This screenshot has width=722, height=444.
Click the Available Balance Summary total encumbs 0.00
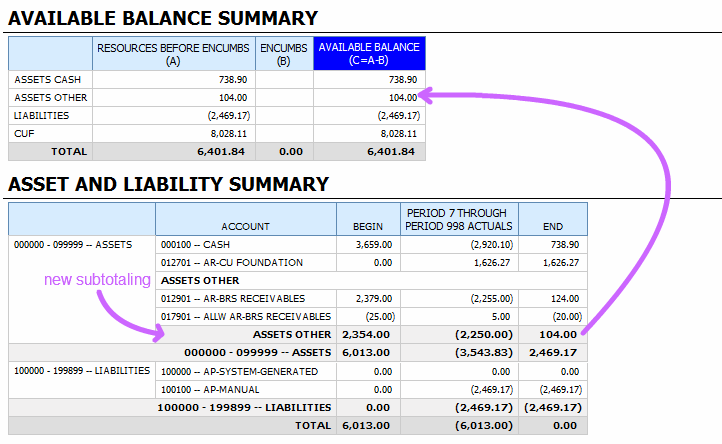[291, 152]
